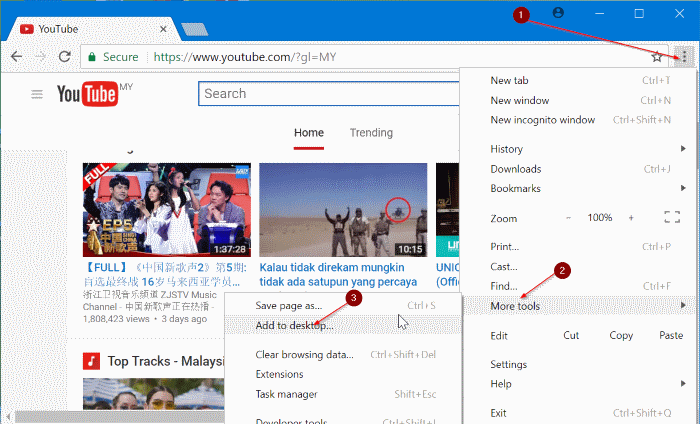This screenshot has height=424, width=700.
Task: Select Clear browsing data... in submenu
Action: point(343,354)
